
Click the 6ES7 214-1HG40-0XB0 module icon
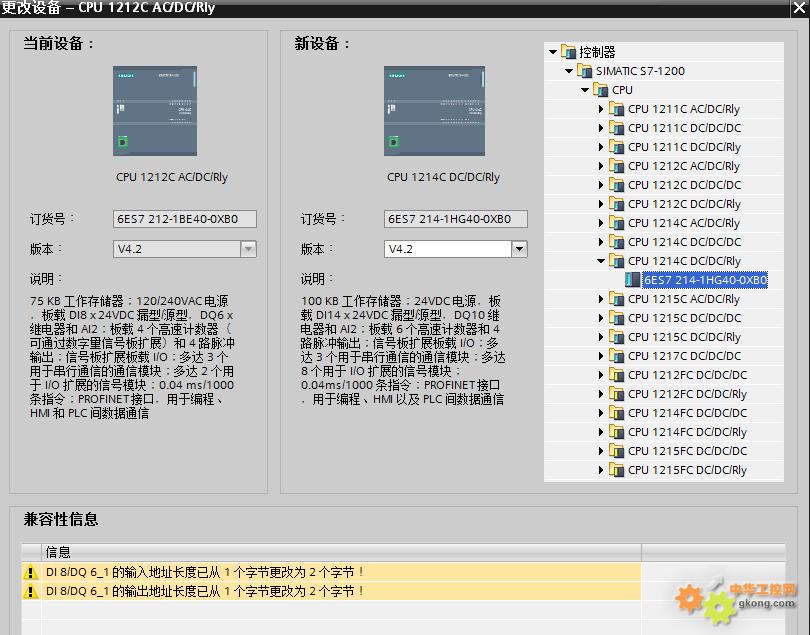[x=632, y=280]
